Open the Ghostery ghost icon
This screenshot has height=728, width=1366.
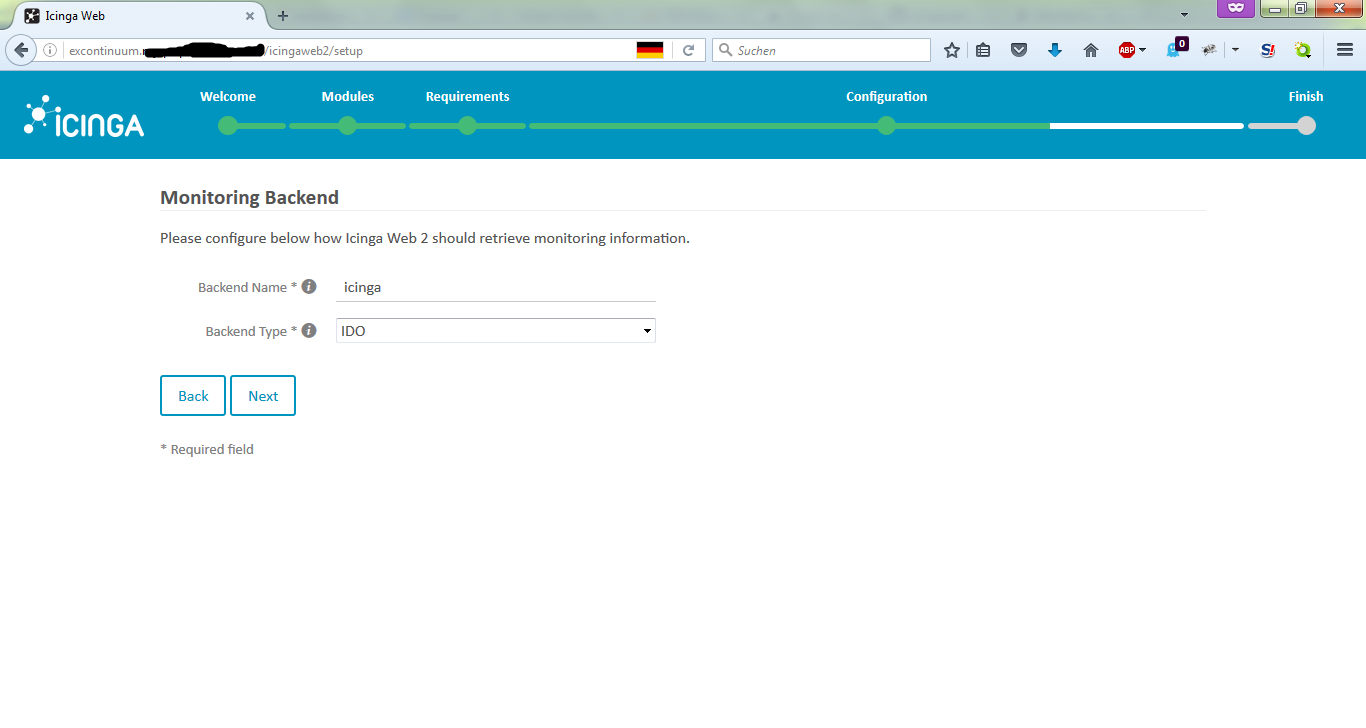click(x=1176, y=49)
